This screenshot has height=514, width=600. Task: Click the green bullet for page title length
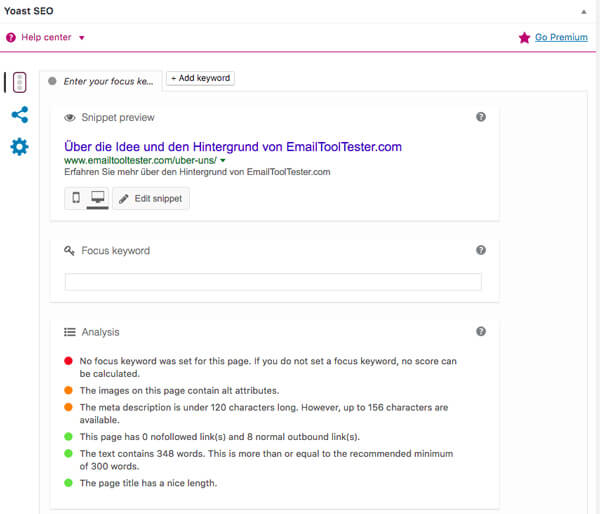click(x=68, y=483)
